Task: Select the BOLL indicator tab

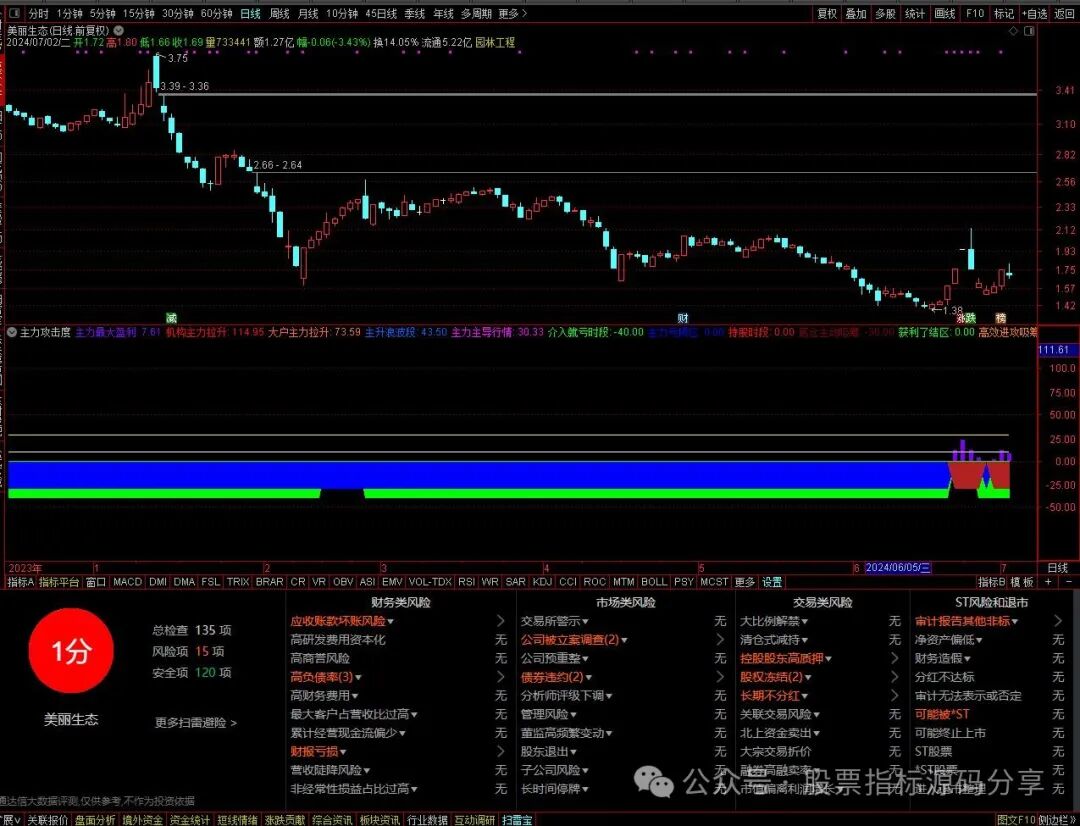Action: pyautogui.click(x=653, y=582)
